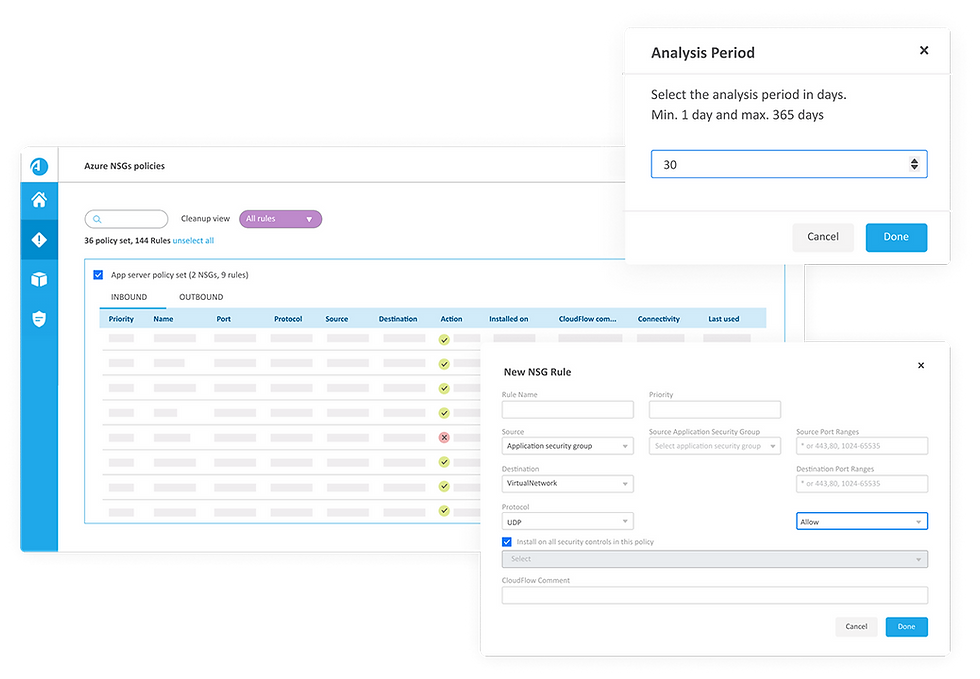Screen dimensions: 980x679
Task: Click the shield icon in the sidebar
Action: click(x=38, y=318)
